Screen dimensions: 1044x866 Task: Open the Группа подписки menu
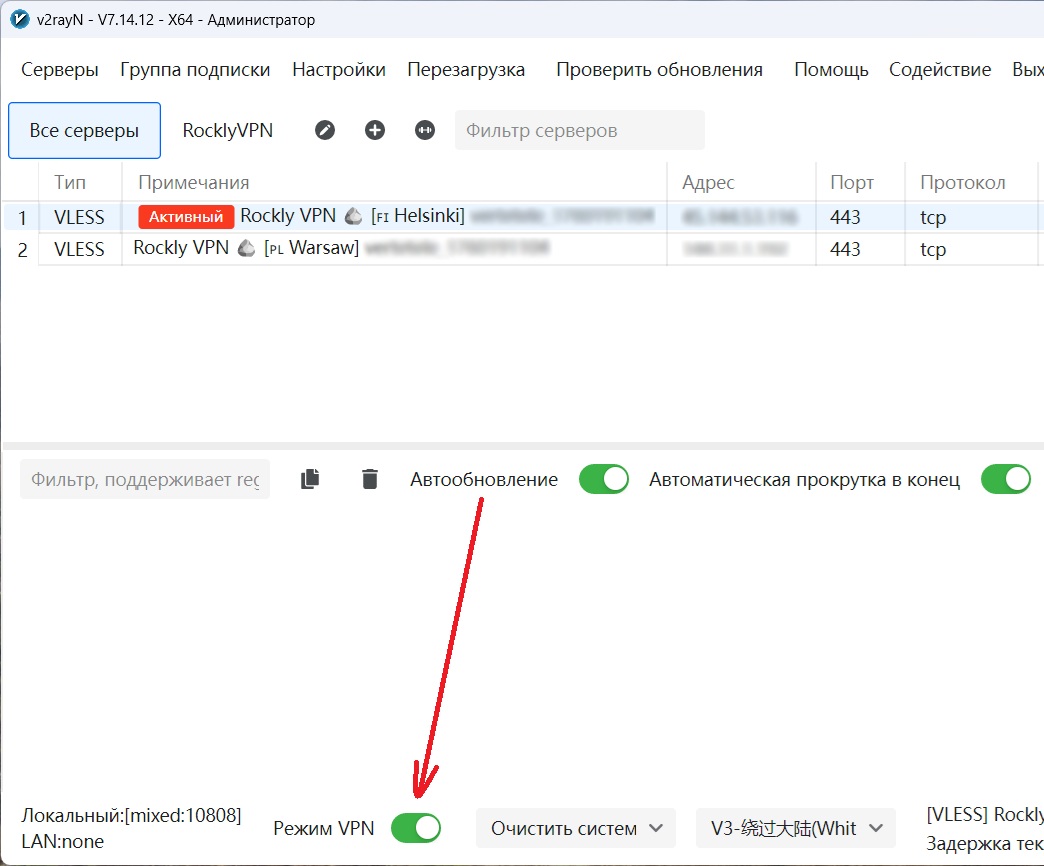pos(195,70)
